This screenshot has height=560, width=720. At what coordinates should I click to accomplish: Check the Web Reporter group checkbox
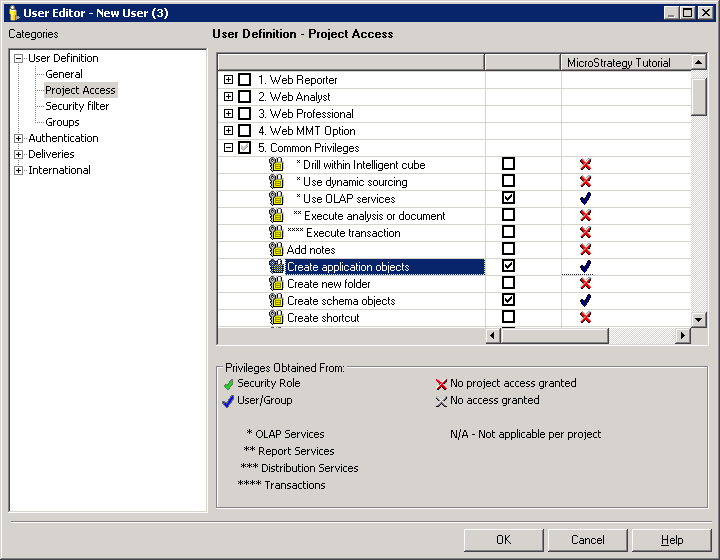pos(245,80)
